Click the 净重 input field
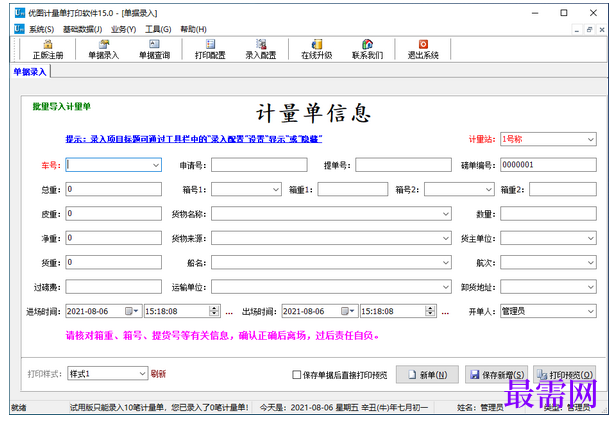The image size is (616, 425). click(114, 238)
